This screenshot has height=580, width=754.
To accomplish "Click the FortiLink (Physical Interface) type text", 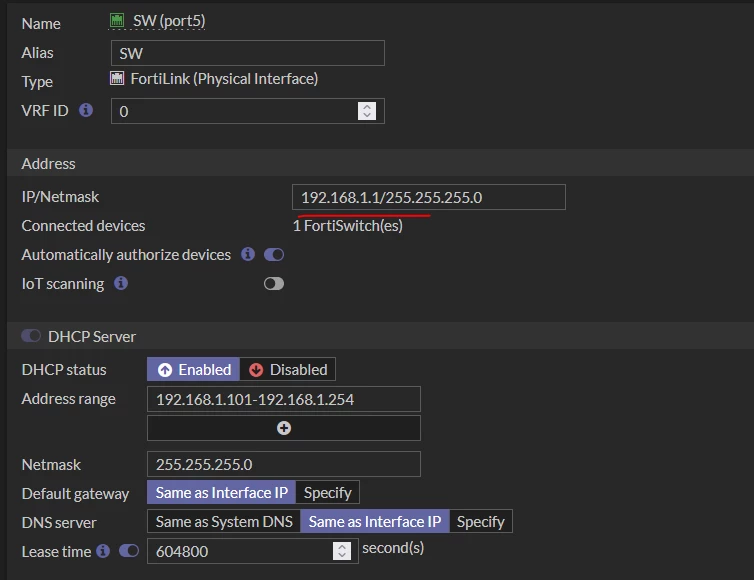I will [224, 79].
